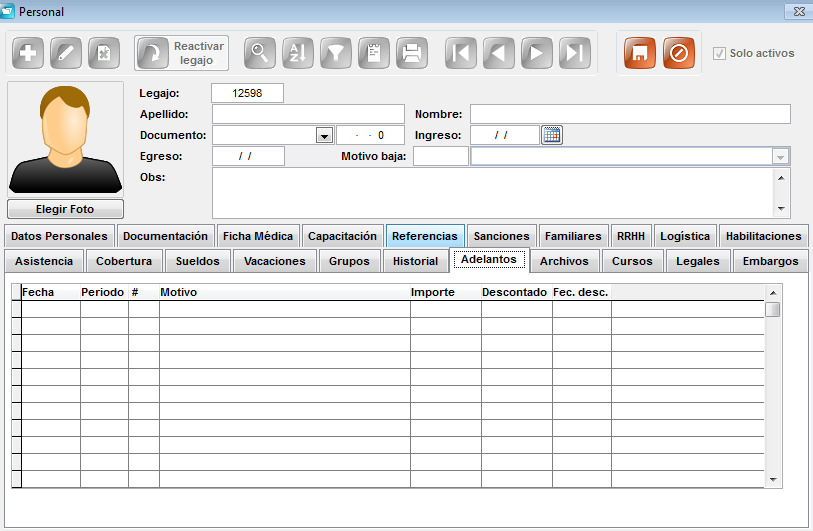Click grid scrollbar up arrow

773,293
